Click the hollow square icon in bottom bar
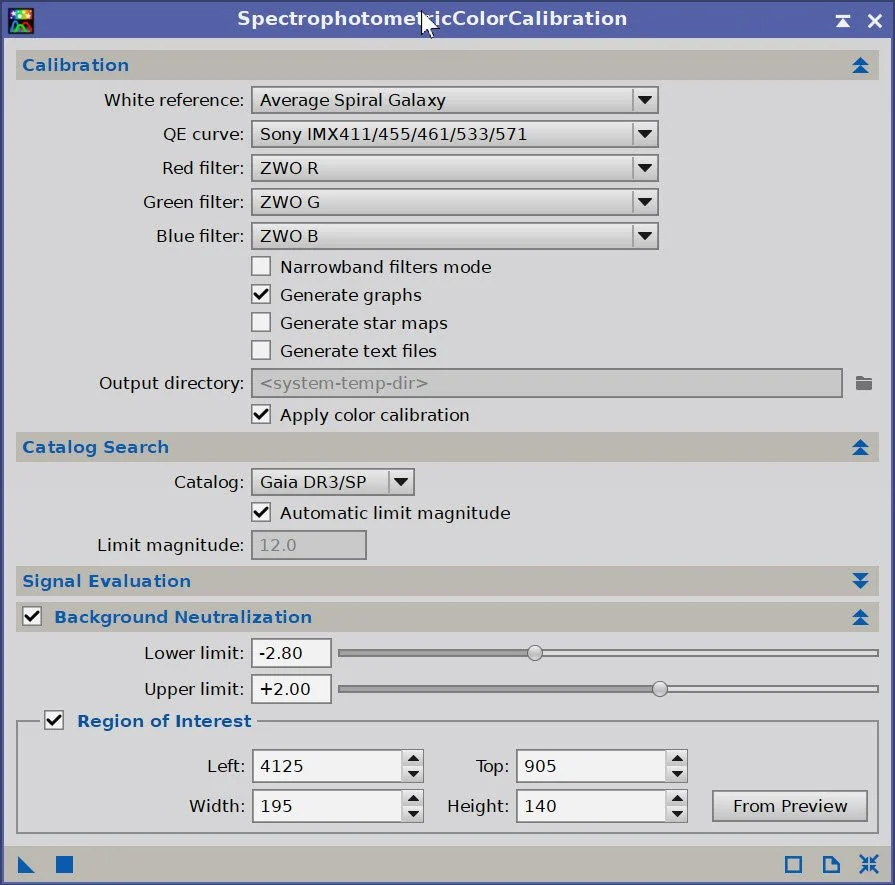Screen dimensions: 895x885 [793, 865]
